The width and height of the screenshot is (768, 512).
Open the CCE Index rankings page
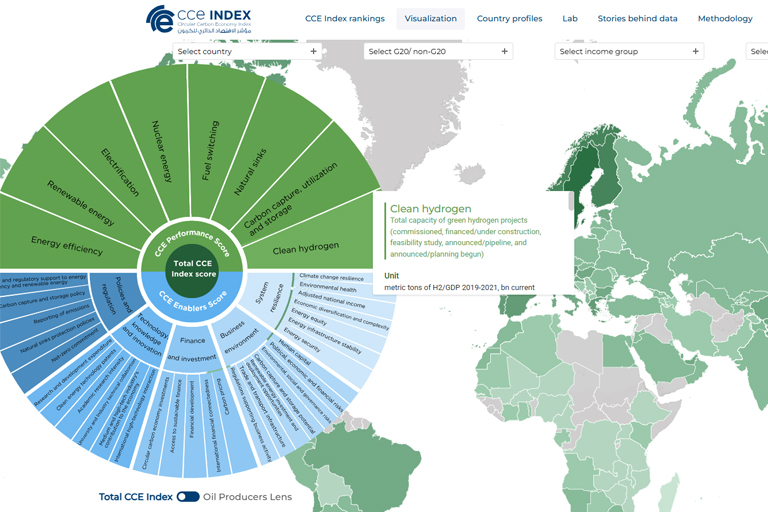point(344,18)
